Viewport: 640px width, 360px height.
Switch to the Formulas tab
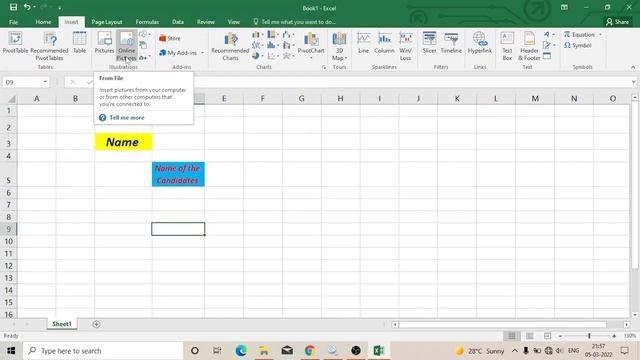(147, 22)
